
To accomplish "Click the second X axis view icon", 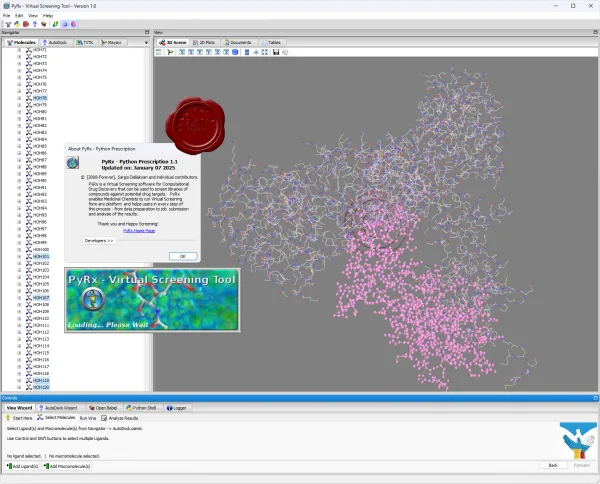I will [x=191, y=52].
